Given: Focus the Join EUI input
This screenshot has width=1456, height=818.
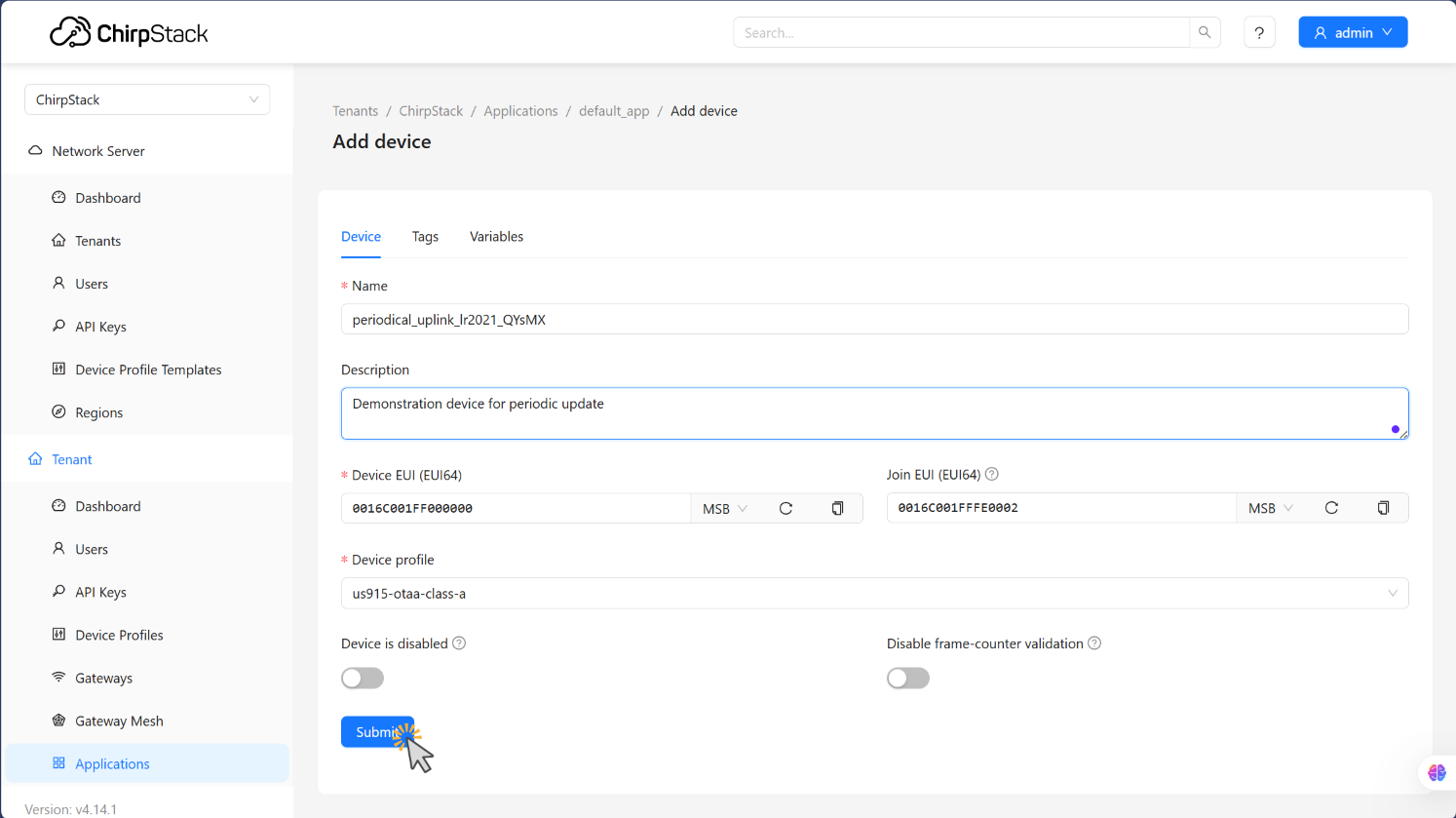Looking at the screenshot, I should [x=1061, y=508].
